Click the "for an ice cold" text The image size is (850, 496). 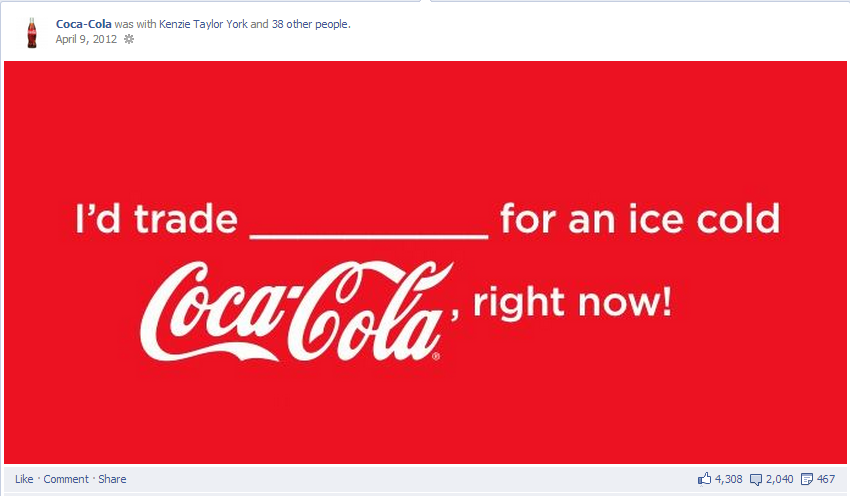tap(640, 218)
